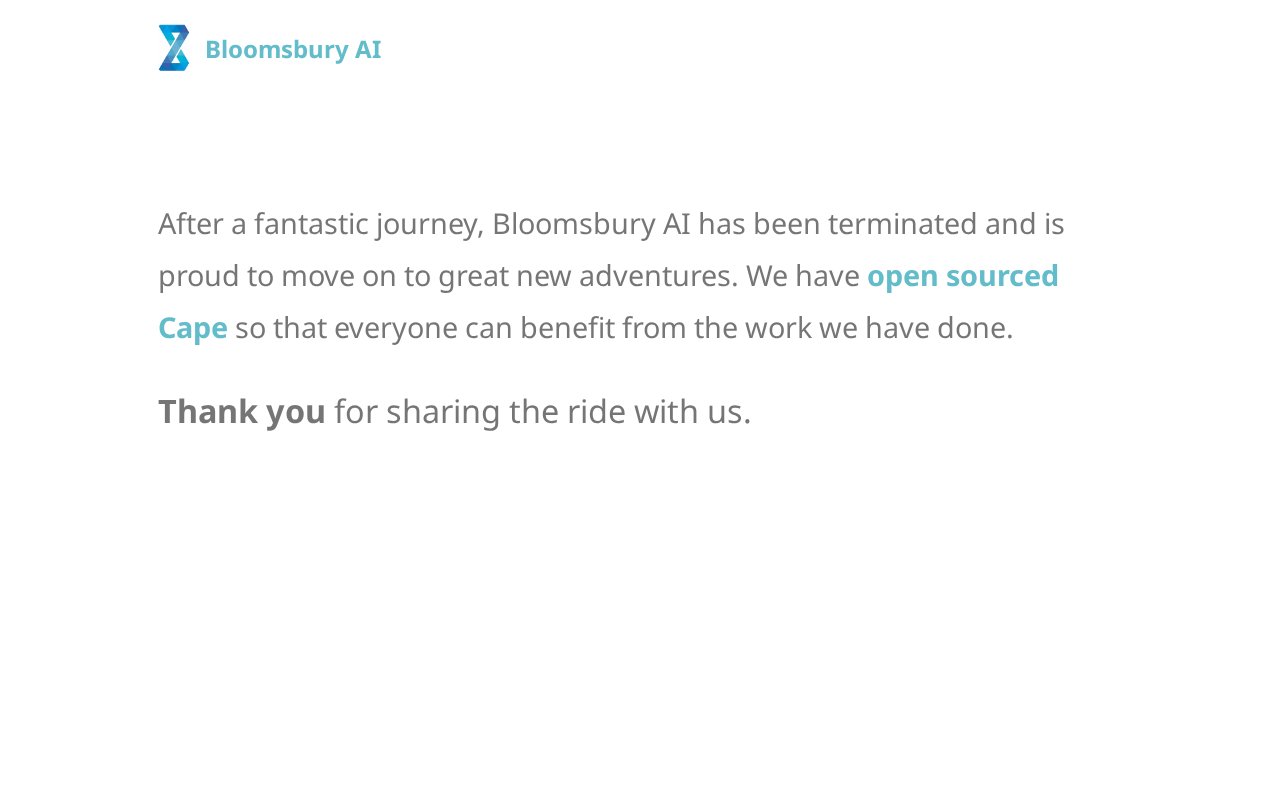The height and width of the screenshot is (800, 1280).
Task: Click the bold 'Thank you' text
Action: (x=242, y=411)
